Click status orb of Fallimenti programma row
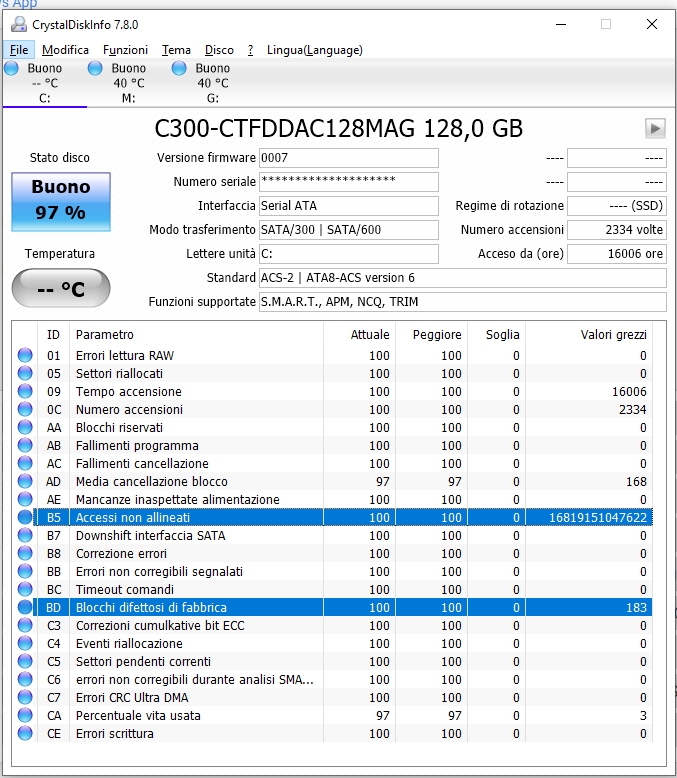Image resolution: width=677 pixels, height=778 pixels. [x=25, y=445]
